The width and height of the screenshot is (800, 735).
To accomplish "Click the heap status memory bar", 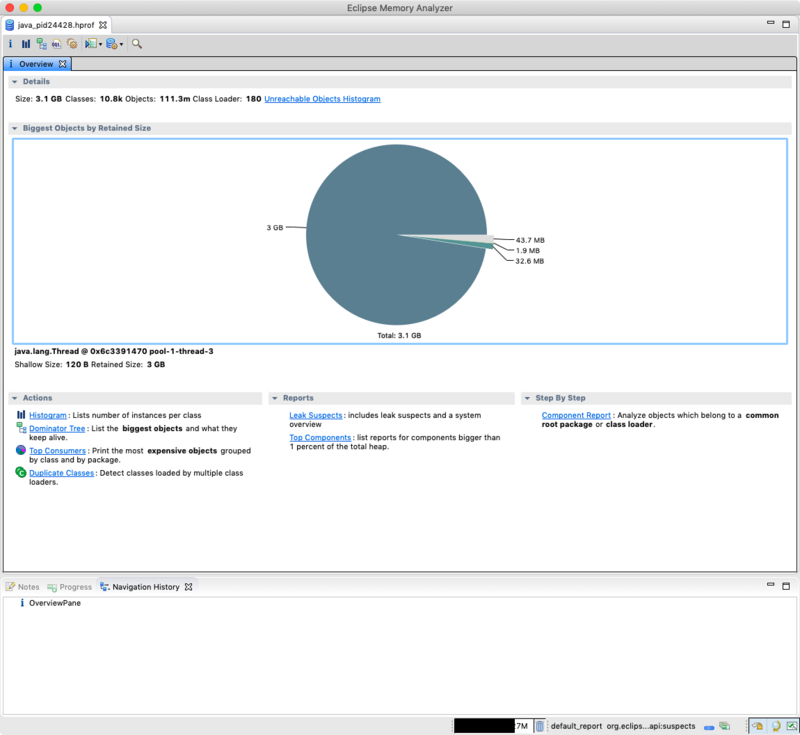I will (x=492, y=726).
